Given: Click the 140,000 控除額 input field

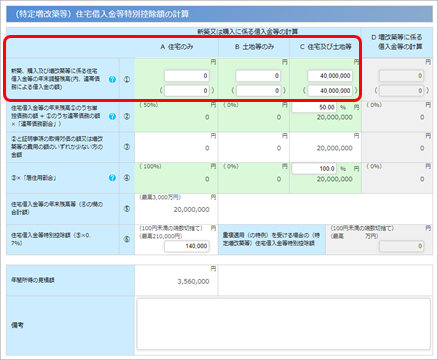Looking at the screenshot, I should 187,246.
